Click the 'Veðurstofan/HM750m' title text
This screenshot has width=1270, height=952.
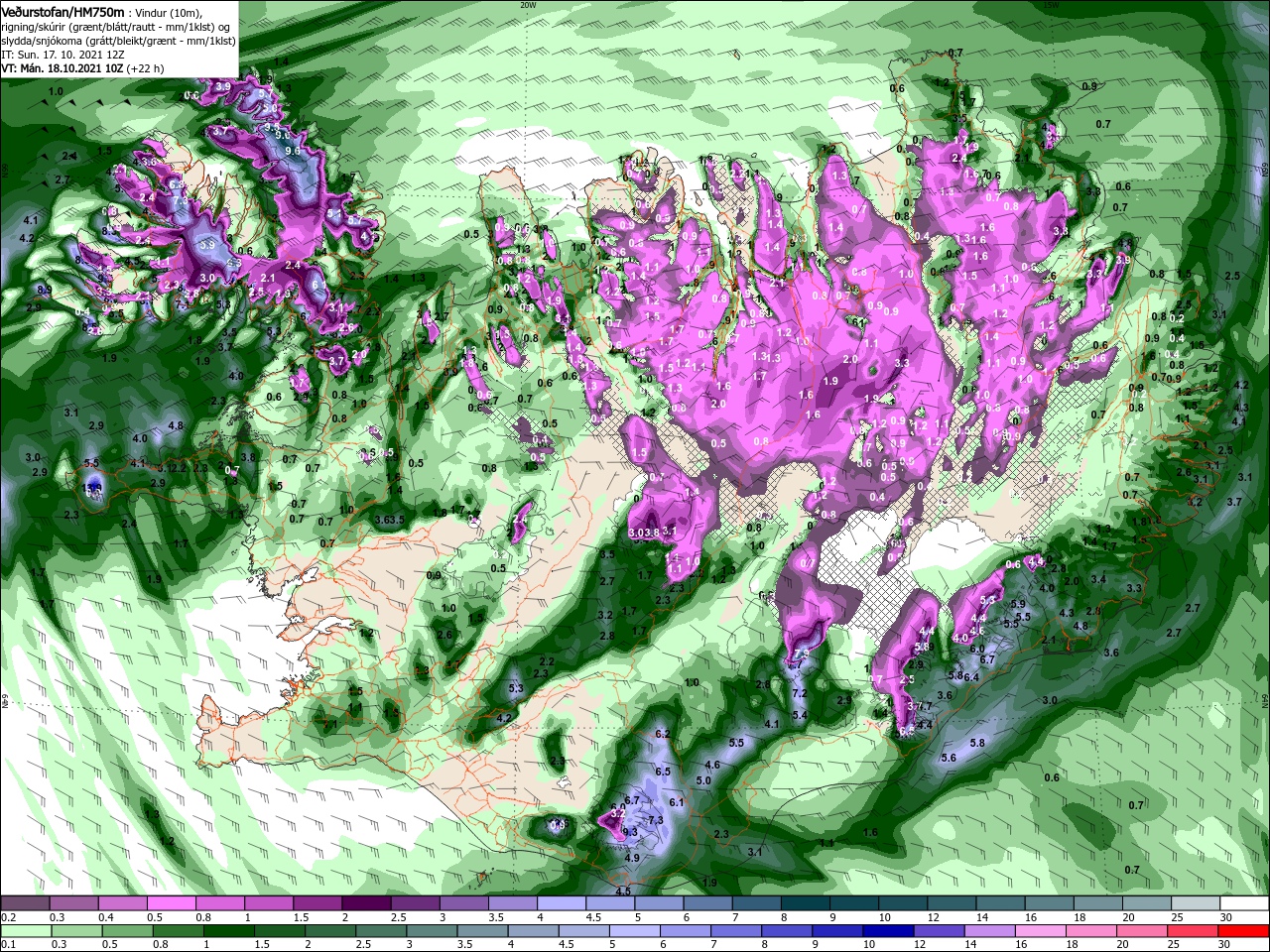tap(62, 11)
